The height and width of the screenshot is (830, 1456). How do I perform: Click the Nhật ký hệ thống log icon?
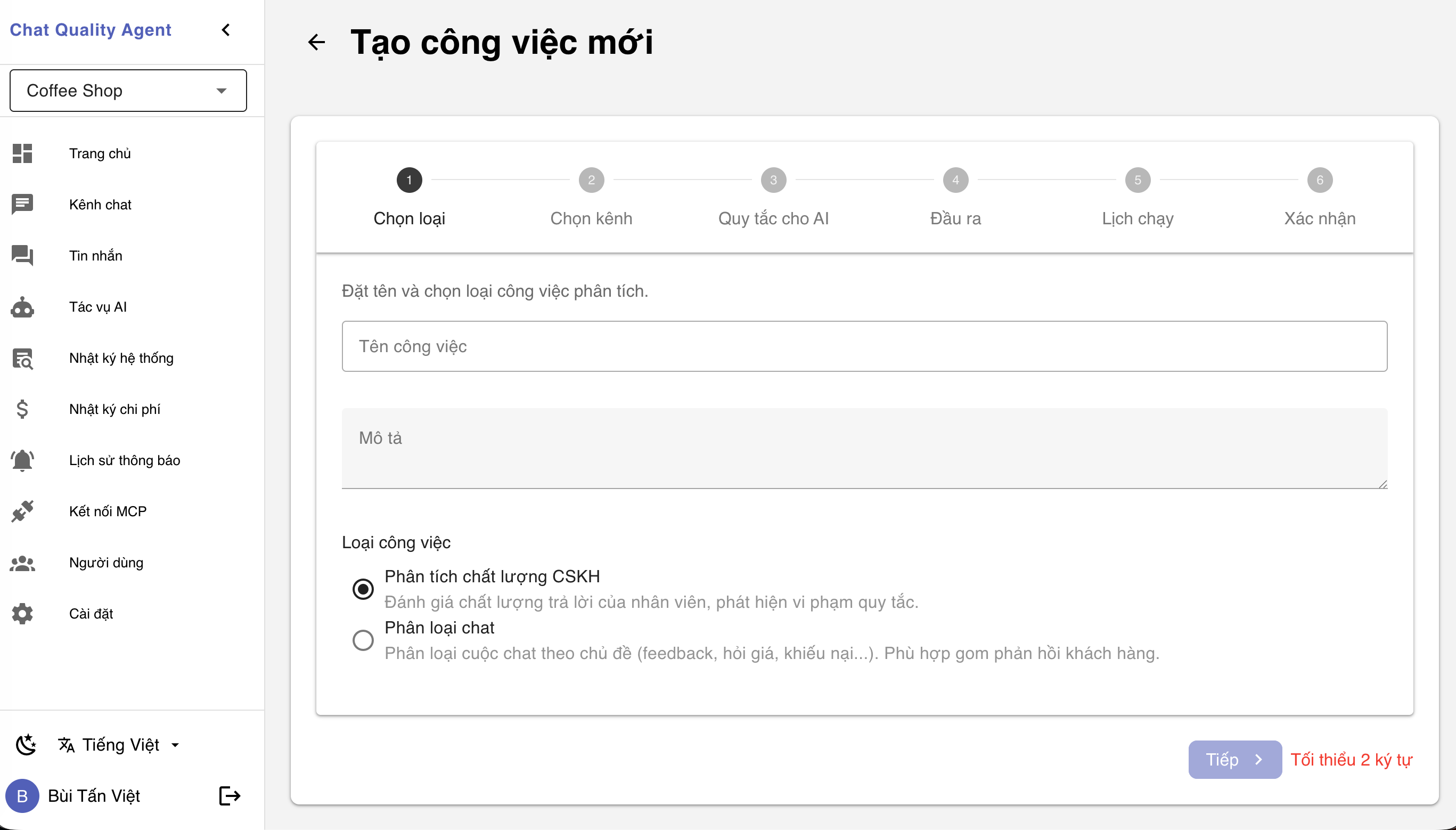tap(22, 358)
